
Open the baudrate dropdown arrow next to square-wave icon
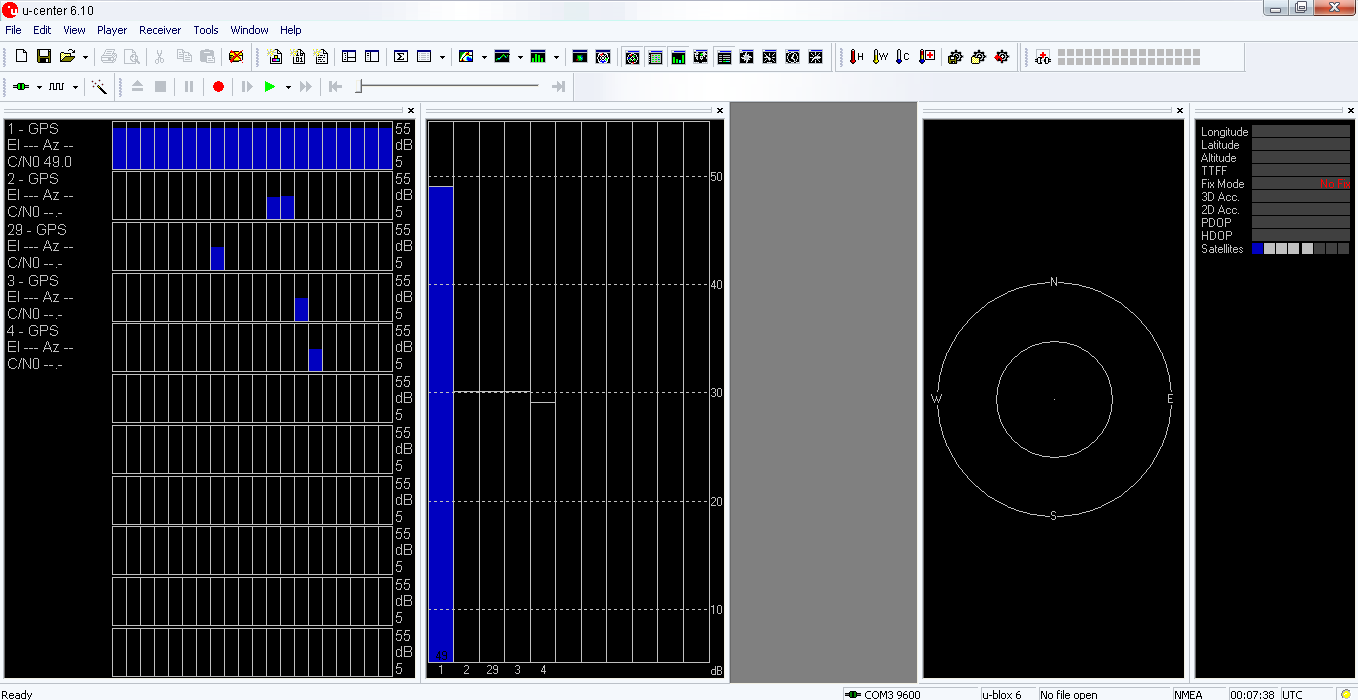click(x=75, y=88)
